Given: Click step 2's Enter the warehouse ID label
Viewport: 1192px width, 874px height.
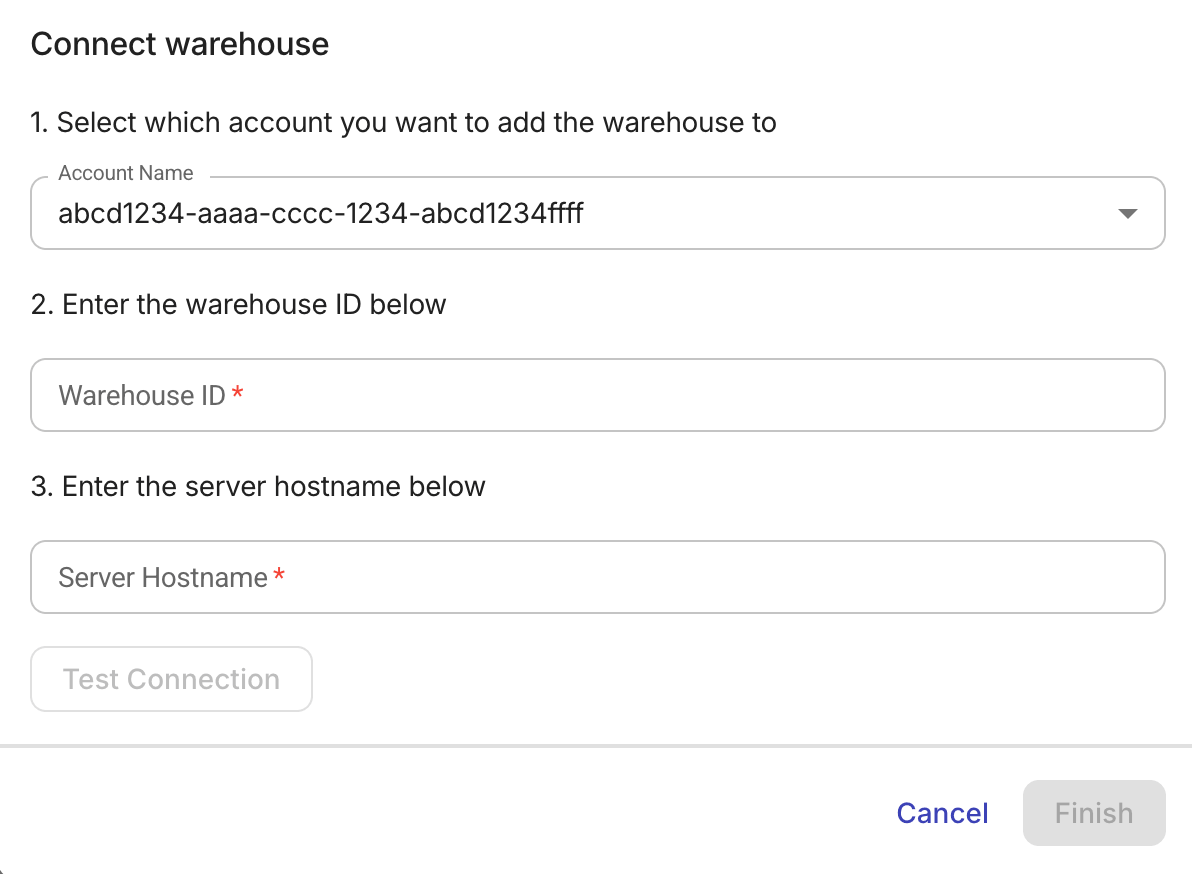Looking at the screenshot, I should tap(238, 304).
